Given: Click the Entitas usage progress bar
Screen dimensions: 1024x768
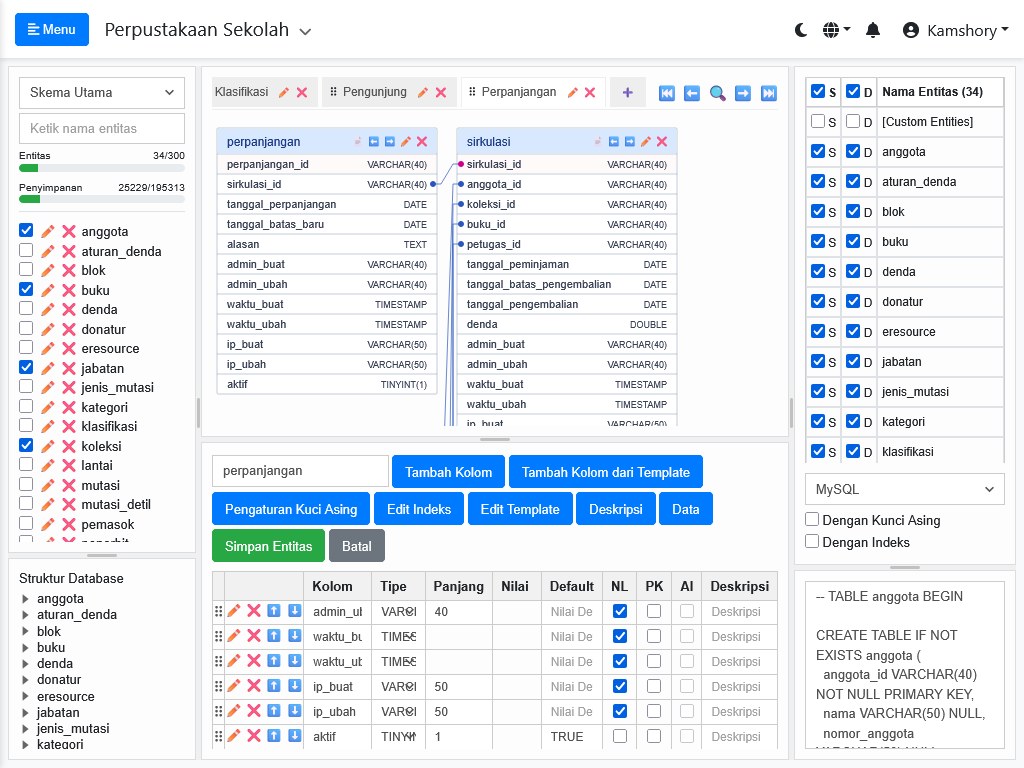Looking at the screenshot, I should [x=102, y=168].
